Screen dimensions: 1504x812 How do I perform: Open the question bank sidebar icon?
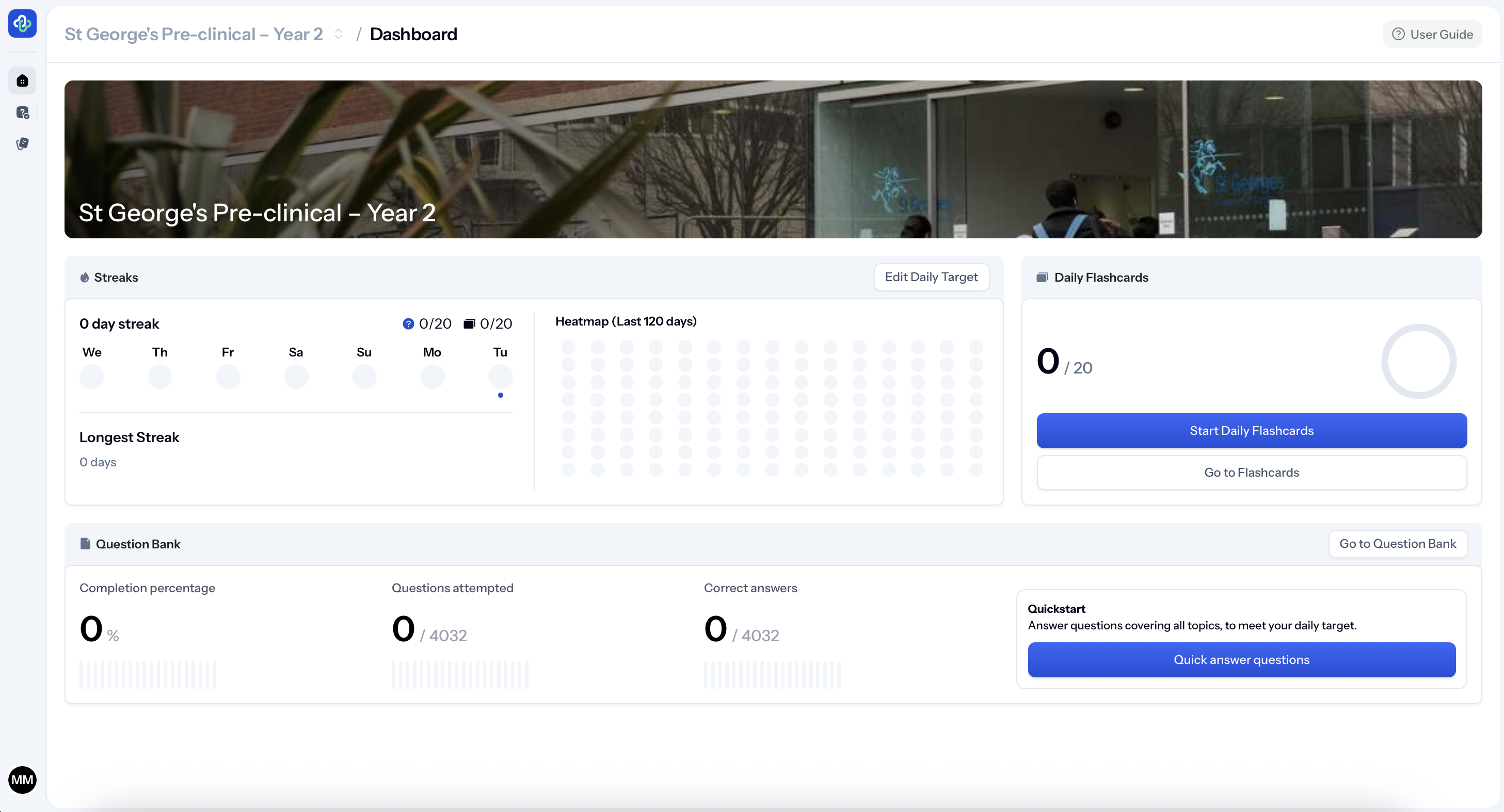click(22, 112)
